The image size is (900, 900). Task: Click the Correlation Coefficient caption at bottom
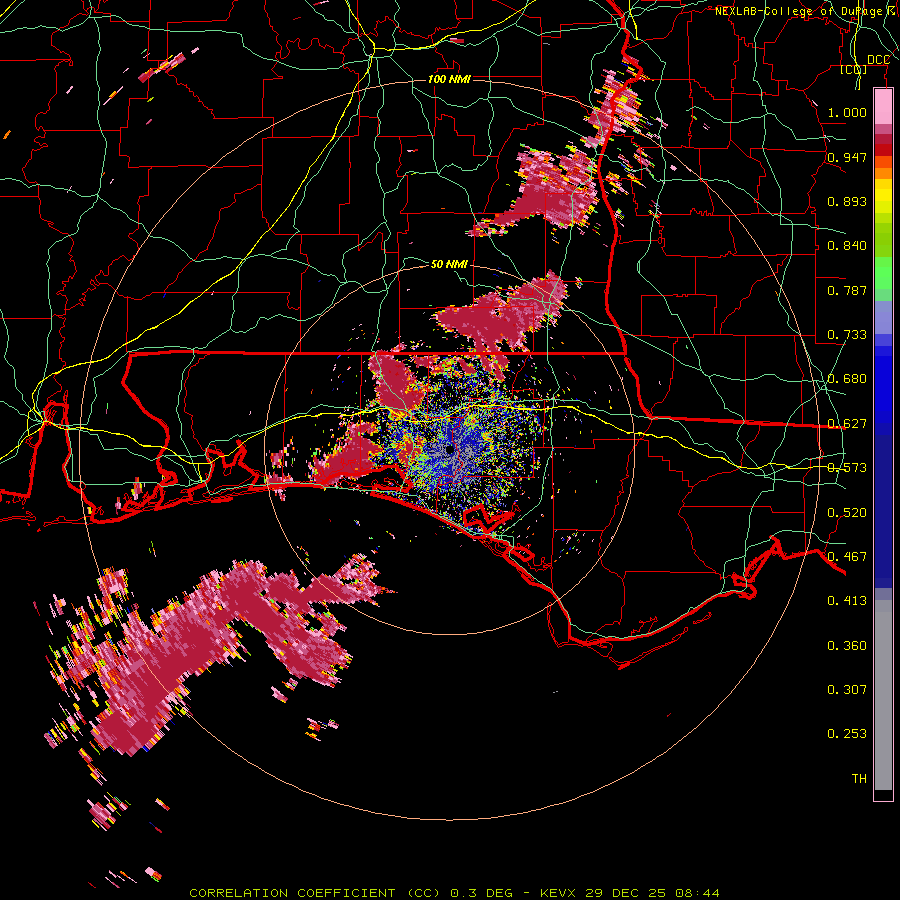[453, 893]
